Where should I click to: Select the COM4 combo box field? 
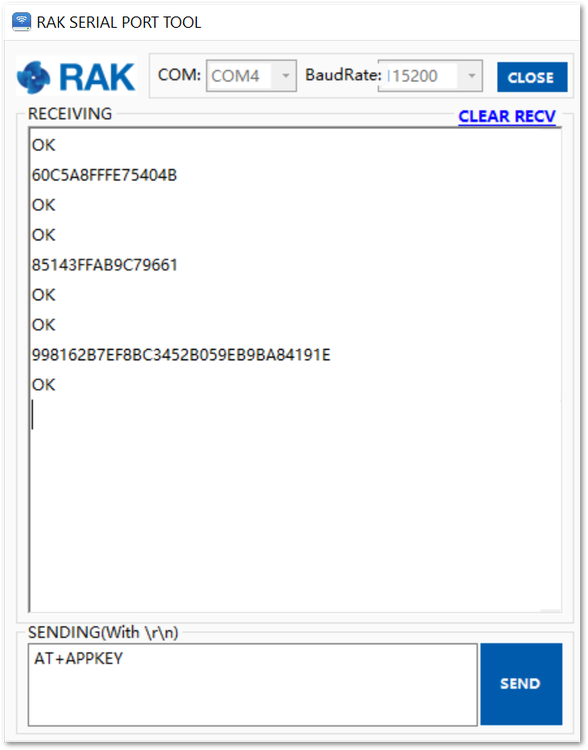tap(251, 76)
